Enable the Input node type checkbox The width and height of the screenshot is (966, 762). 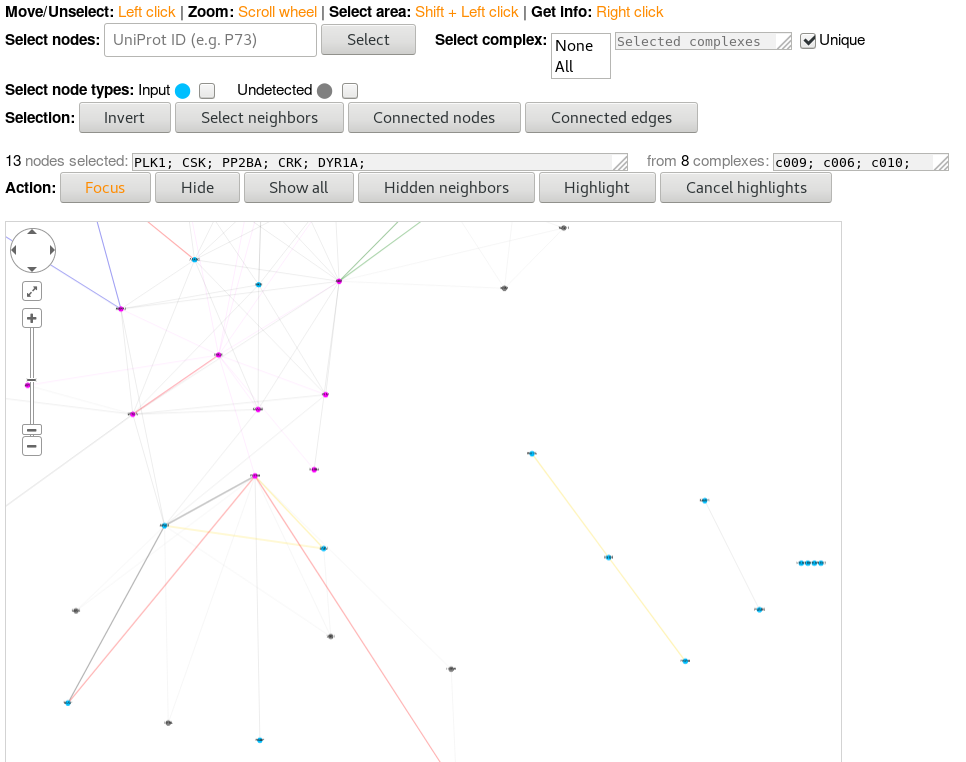206,90
